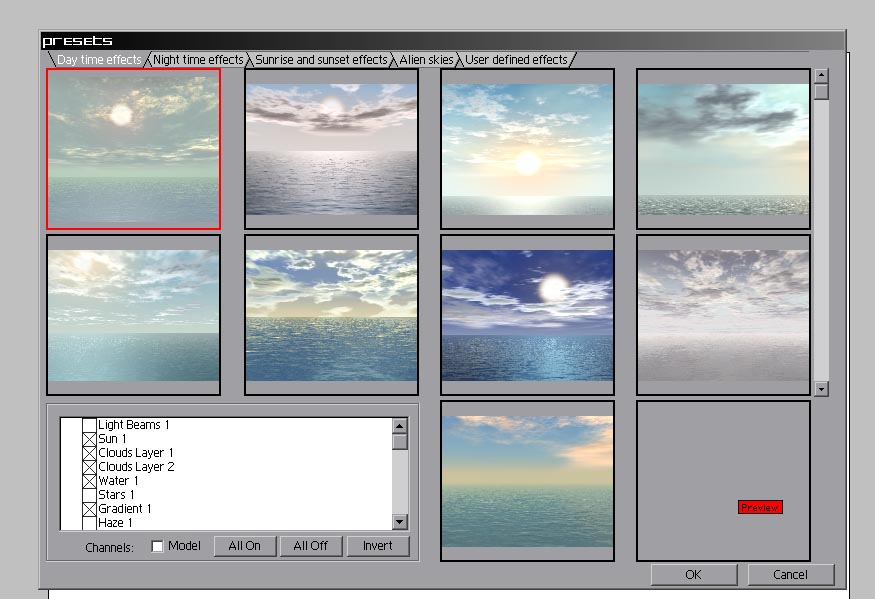Toggle the Gradient 1 checkbox
This screenshot has width=875, height=599.
pos(89,509)
